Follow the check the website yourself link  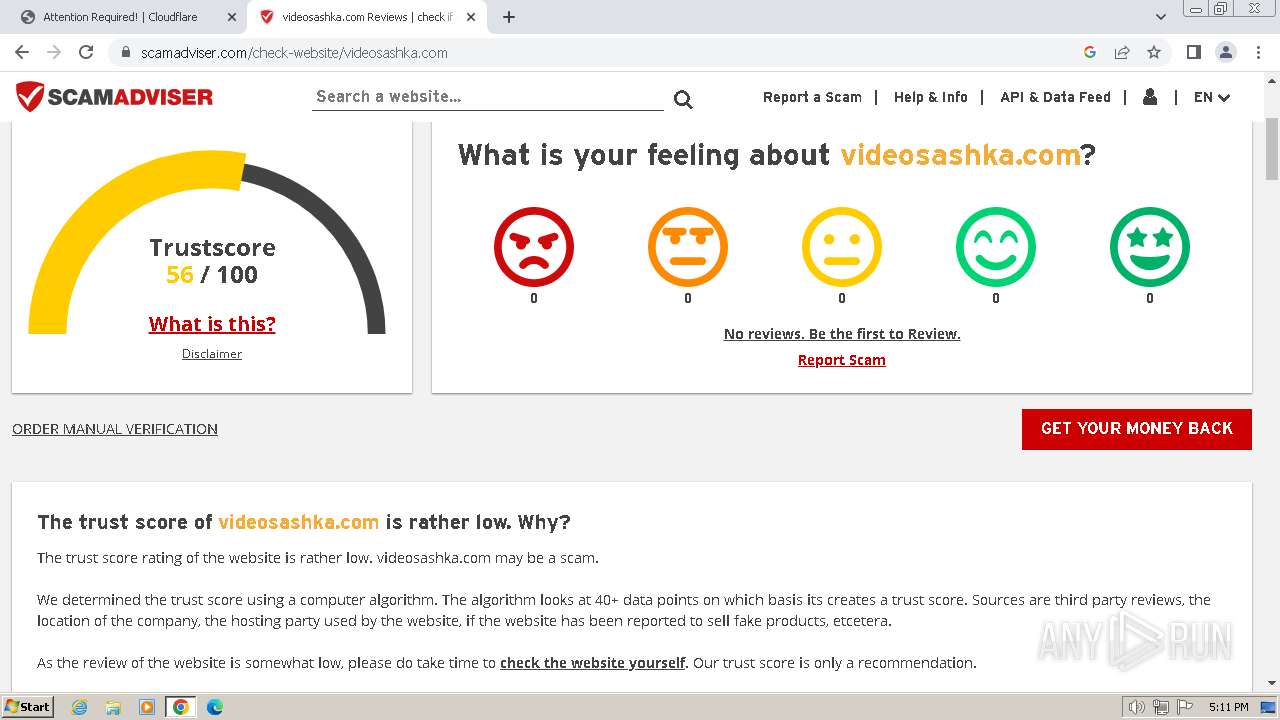pyautogui.click(x=593, y=663)
